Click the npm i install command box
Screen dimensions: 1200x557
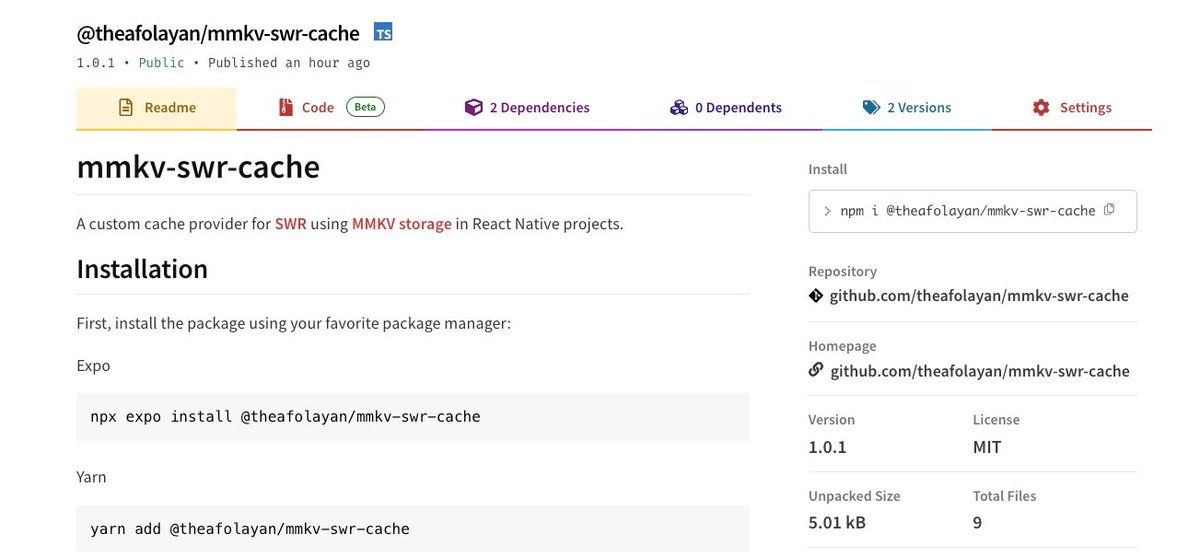(972, 211)
